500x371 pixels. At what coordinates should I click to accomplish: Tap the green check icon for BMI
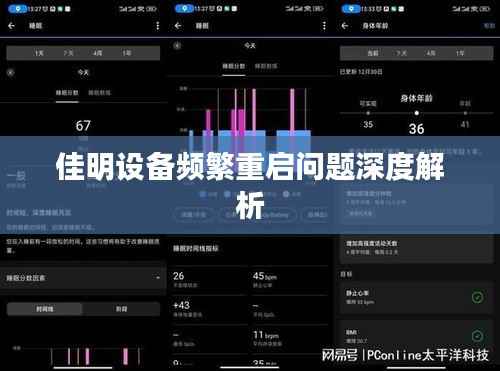(x=478, y=336)
